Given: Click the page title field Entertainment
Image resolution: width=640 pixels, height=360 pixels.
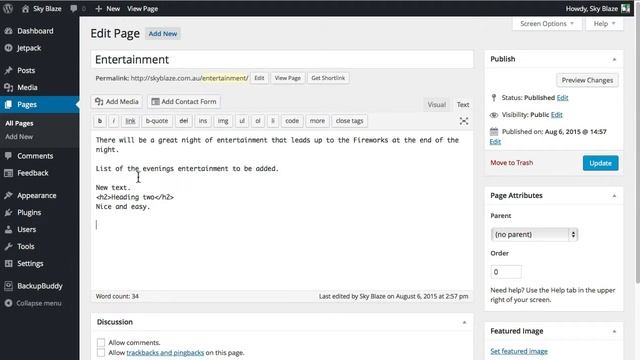Looking at the screenshot, I should pyautogui.click(x=282, y=60).
